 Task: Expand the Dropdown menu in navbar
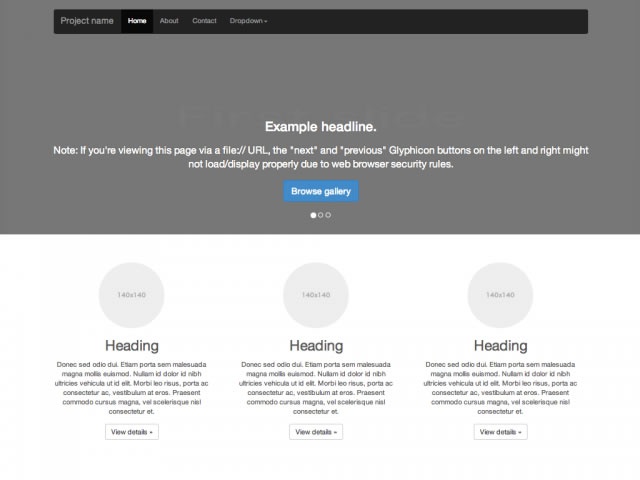[x=248, y=21]
